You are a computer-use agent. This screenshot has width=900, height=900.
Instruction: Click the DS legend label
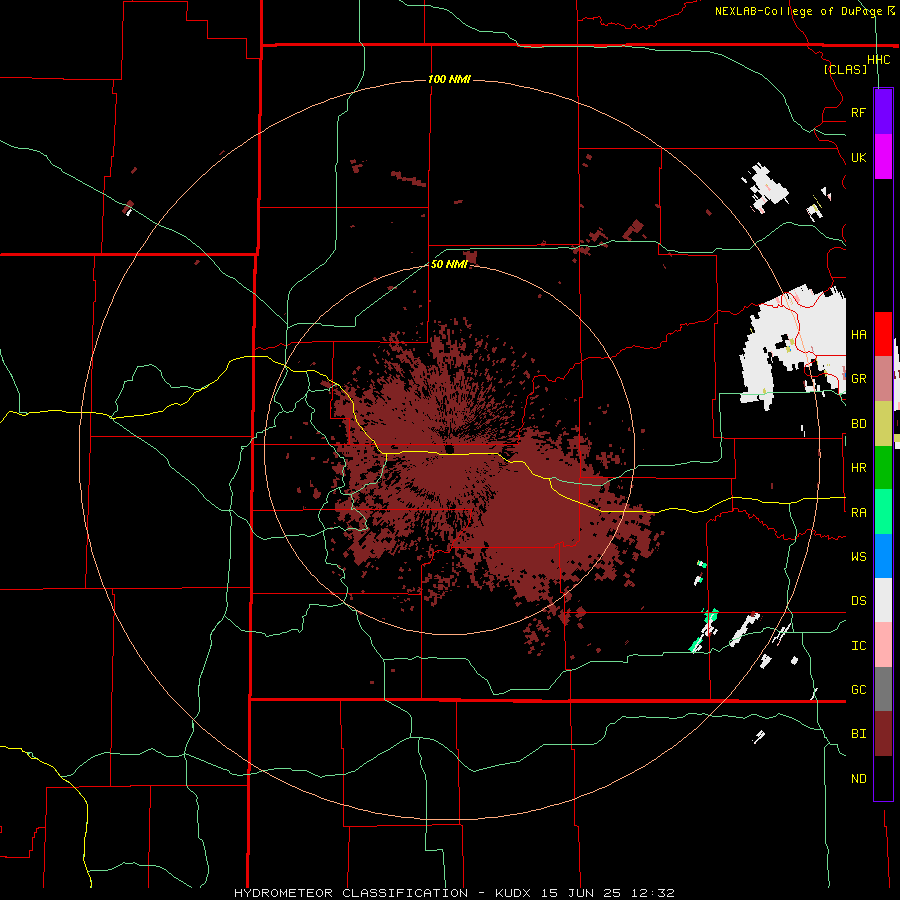(858, 601)
